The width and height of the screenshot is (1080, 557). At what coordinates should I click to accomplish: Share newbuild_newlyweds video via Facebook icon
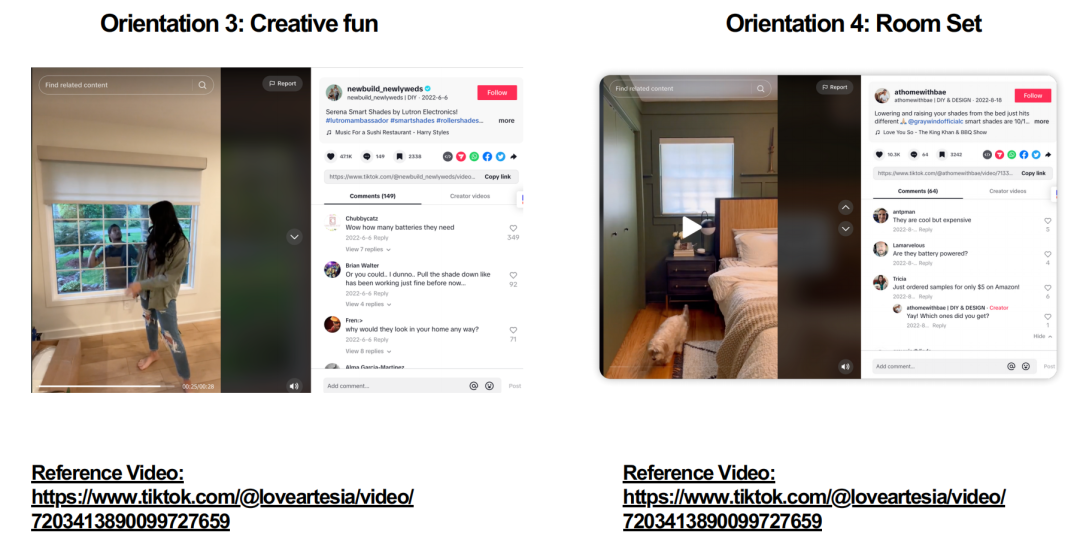487,157
